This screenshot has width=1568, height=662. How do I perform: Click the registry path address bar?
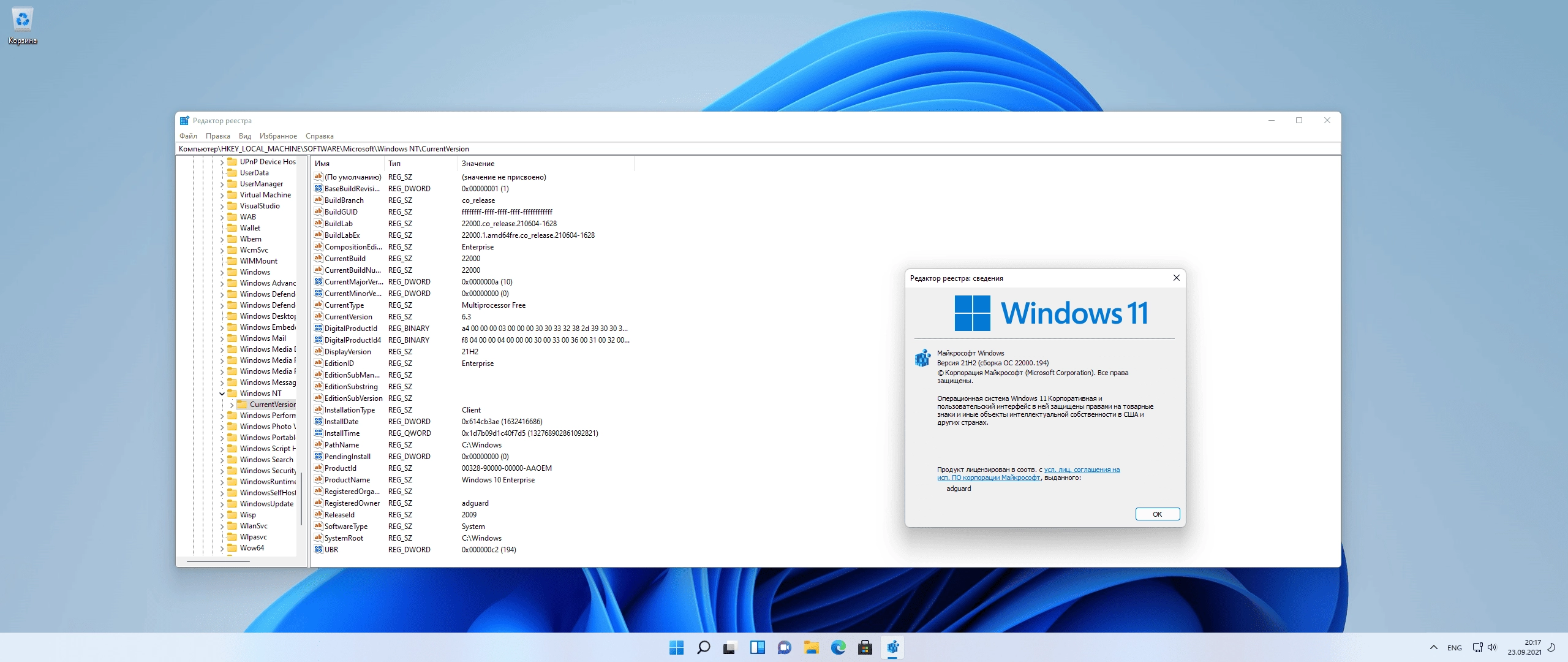[x=758, y=149]
